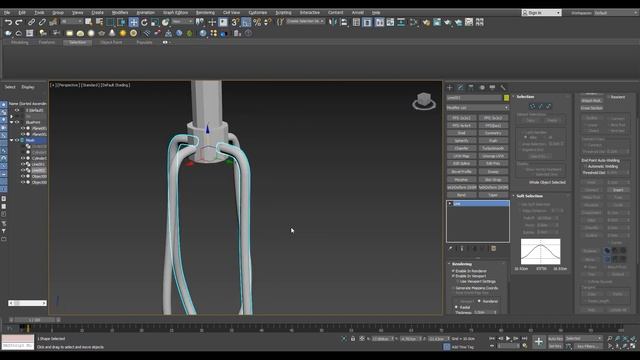This screenshot has height=360, width=640.
Task: Click the TurboSmooth modifier button
Action: (x=493, y=148)
